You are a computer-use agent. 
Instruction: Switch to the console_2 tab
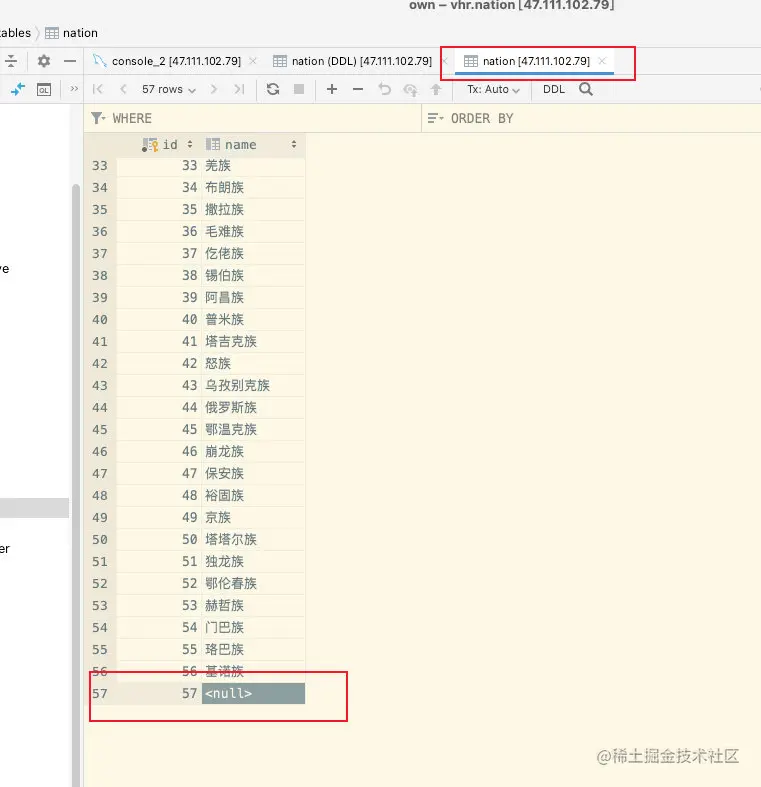click(176, 61)
